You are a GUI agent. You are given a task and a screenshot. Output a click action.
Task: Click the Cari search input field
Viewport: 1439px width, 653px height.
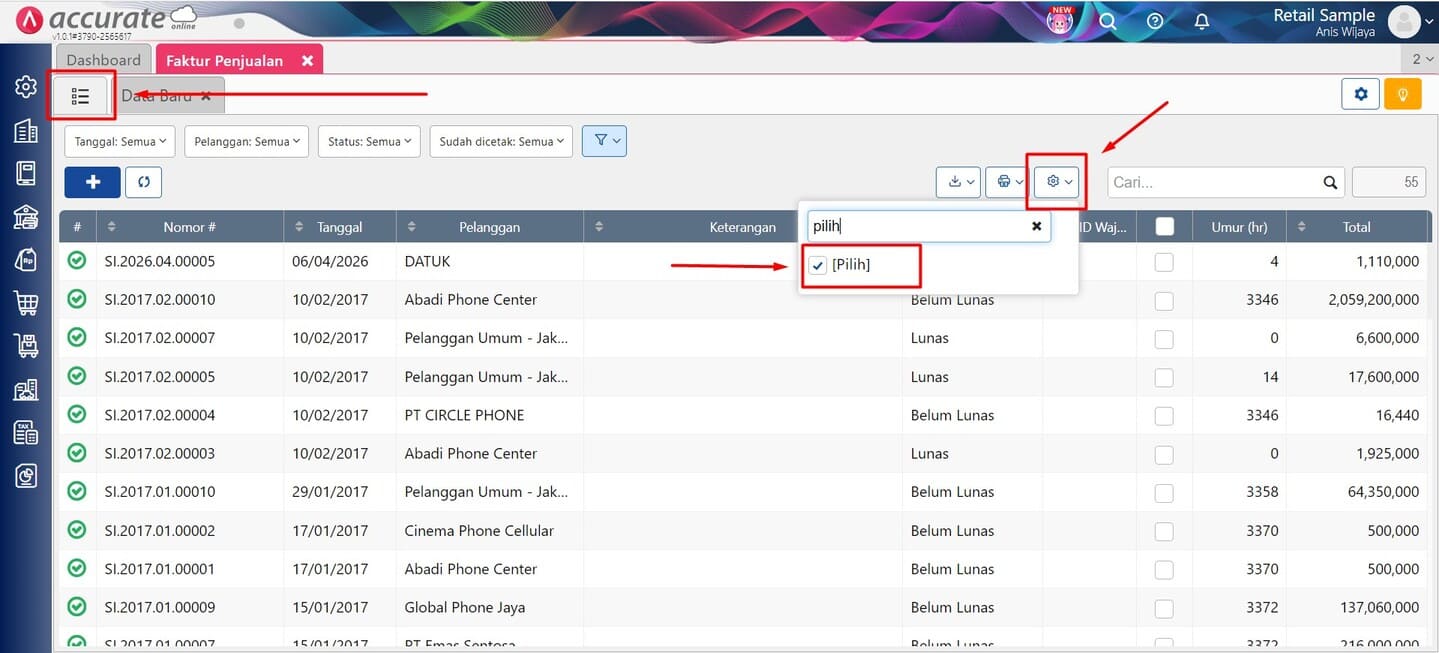click(x=1213, y=182)
